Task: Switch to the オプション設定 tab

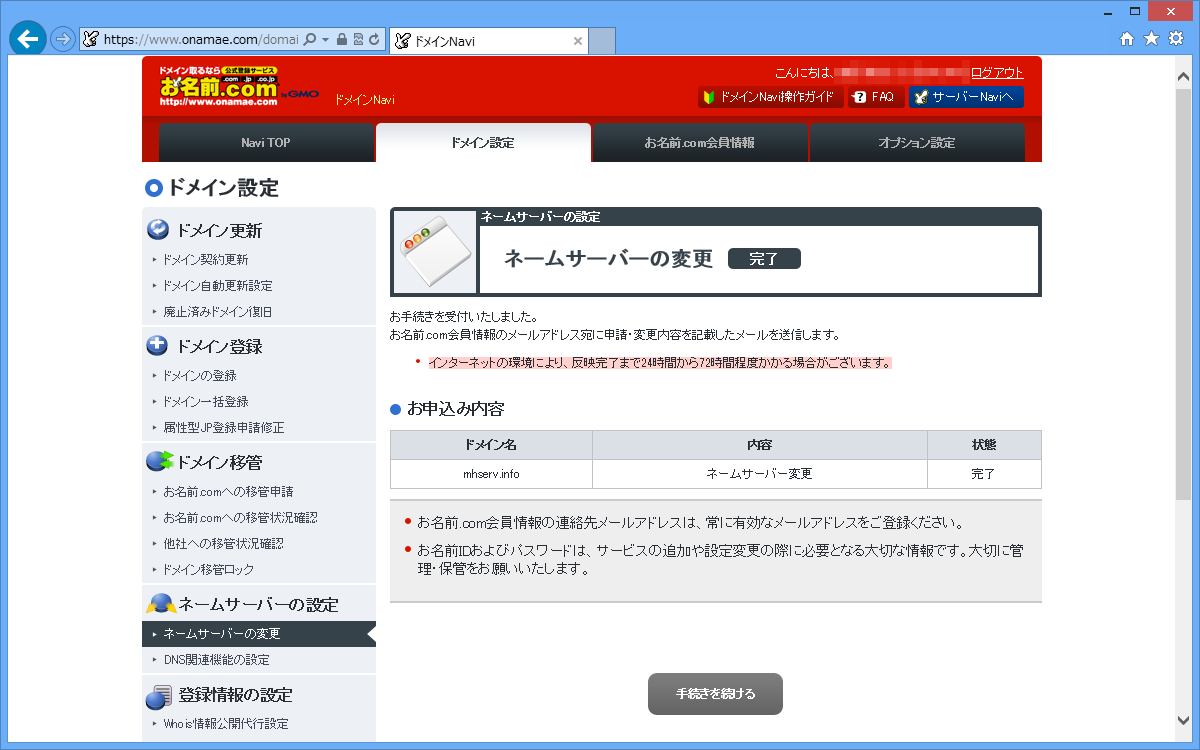Action: [x=917, y=142]
